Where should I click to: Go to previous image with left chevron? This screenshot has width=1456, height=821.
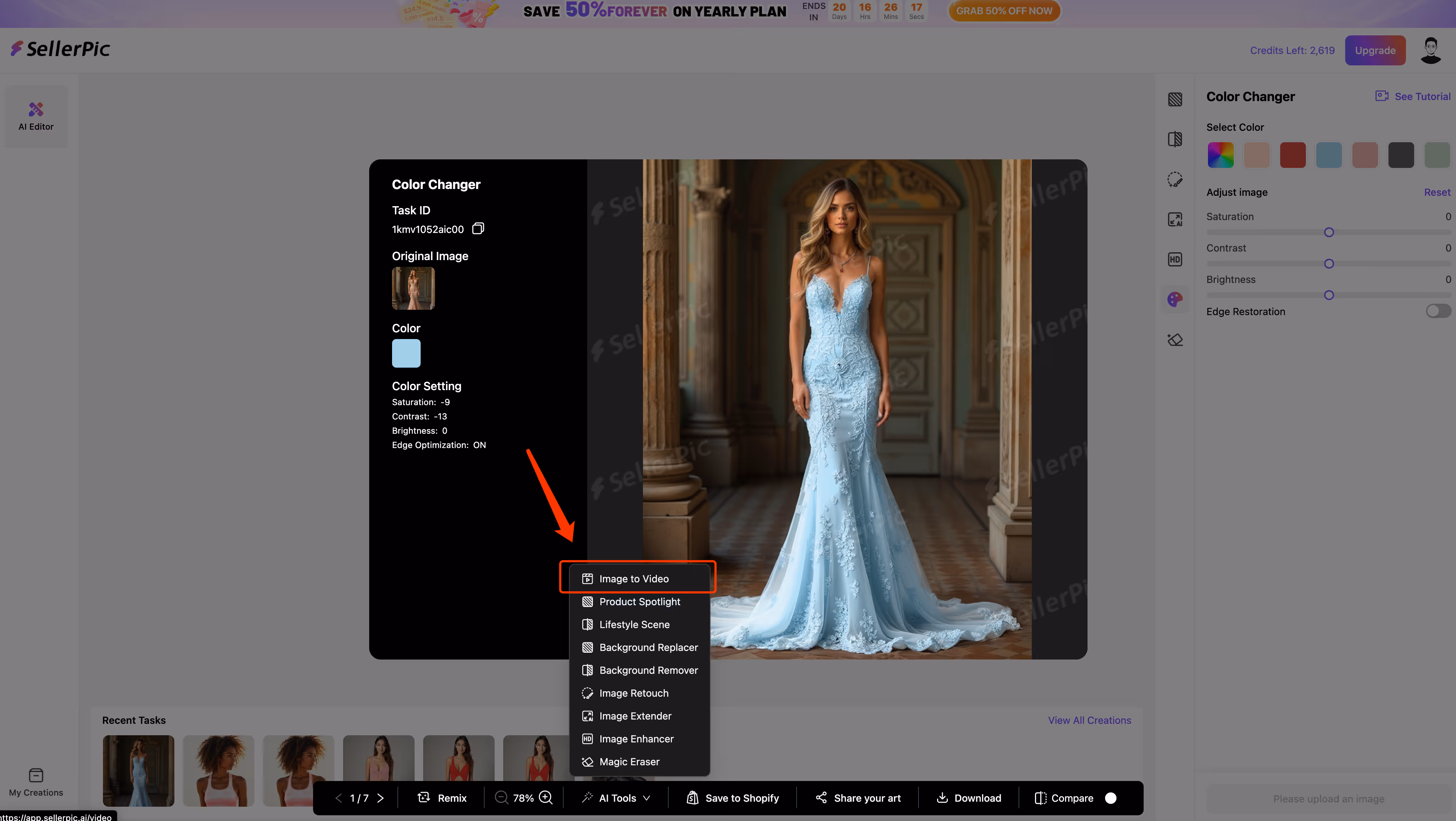click(338, 798)
